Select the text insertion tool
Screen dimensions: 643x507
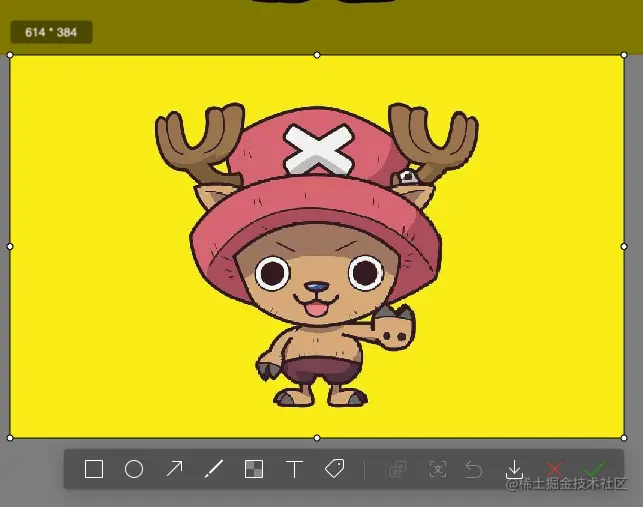pyautogui.click(x=294, y=469)
